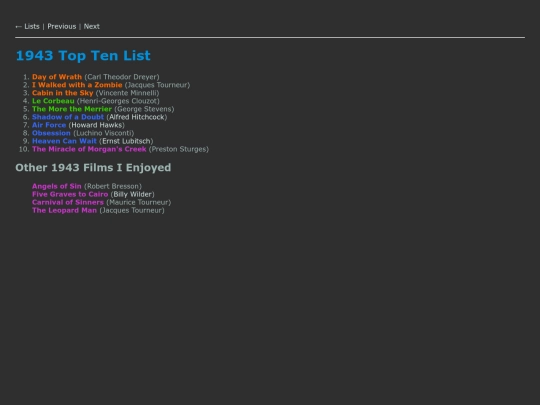Click director name George Stevens
This screenshot has width=540, height=405.
coord(144,109)
